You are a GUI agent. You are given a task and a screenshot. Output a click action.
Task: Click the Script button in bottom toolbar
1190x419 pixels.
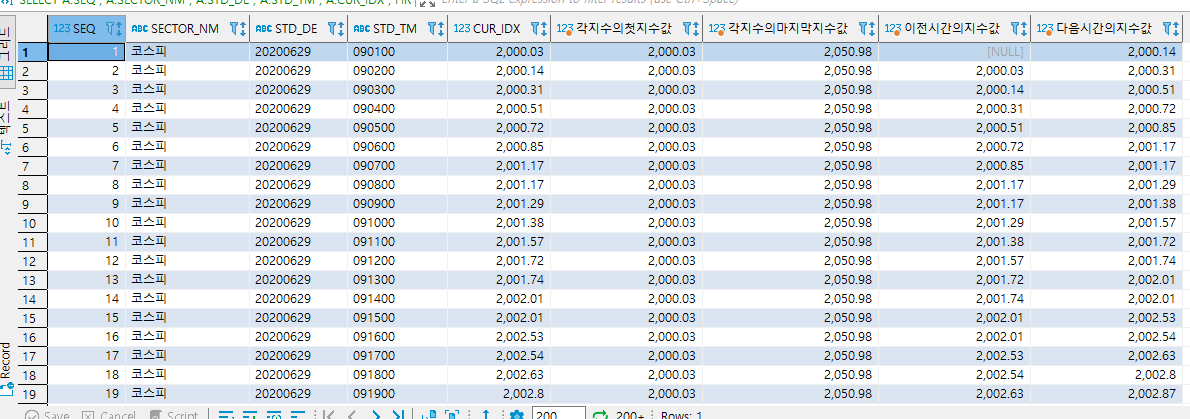pyautogui.click(x=174, y=416)
